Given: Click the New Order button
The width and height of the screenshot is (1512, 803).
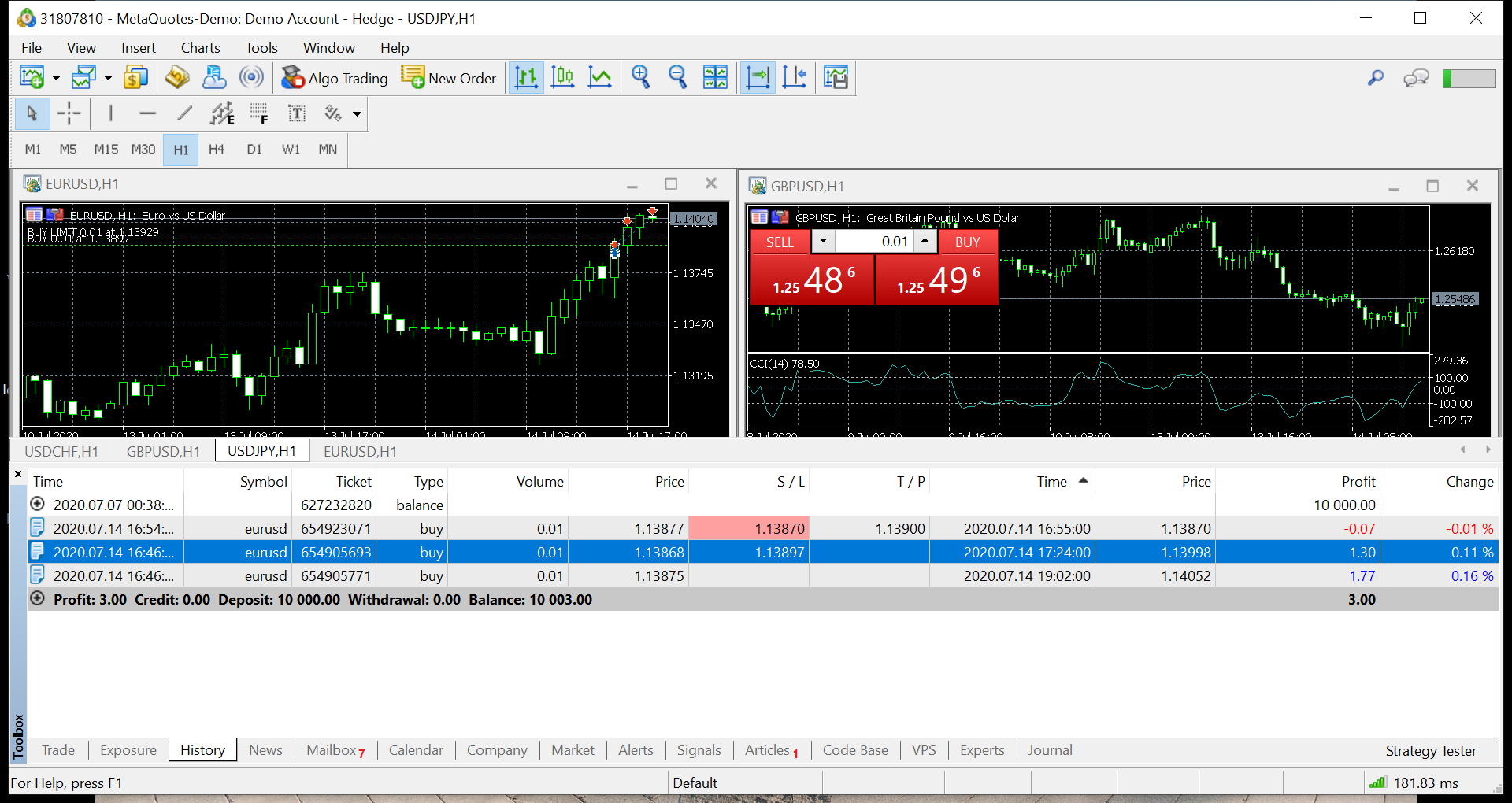Looking at the screenshot, I should [x=449, y=77].
